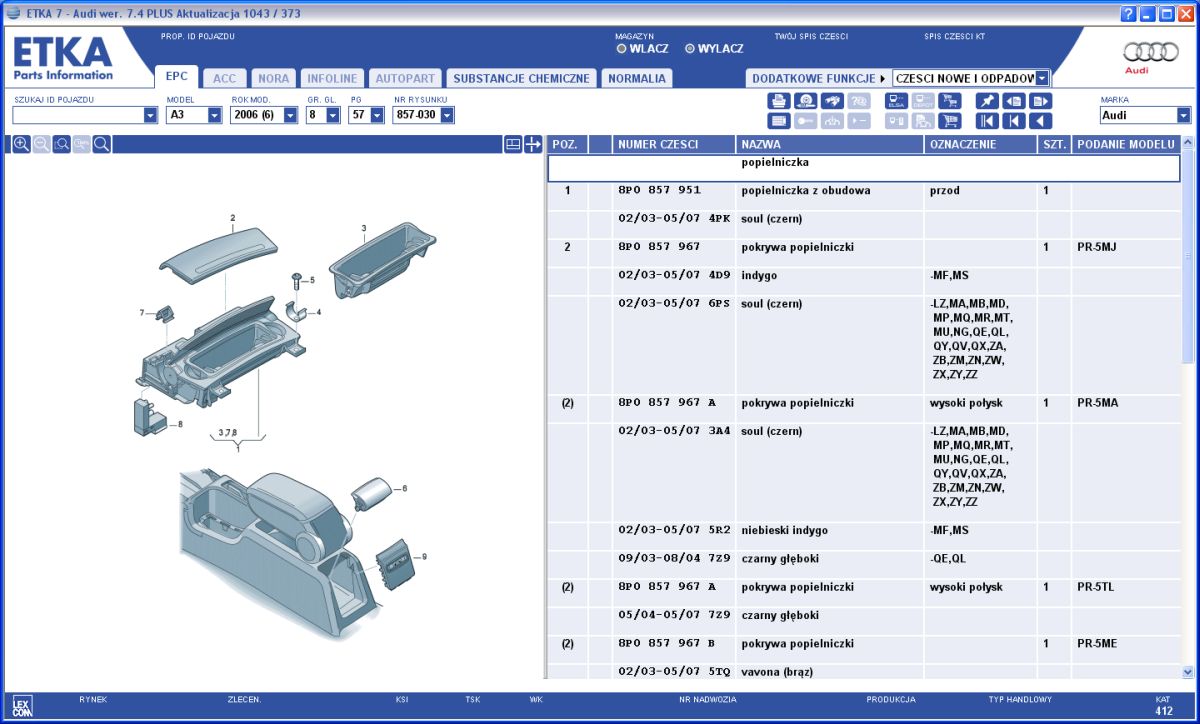Click the print icon in the toolbar

pyautogui.click(x=779, y=101)
